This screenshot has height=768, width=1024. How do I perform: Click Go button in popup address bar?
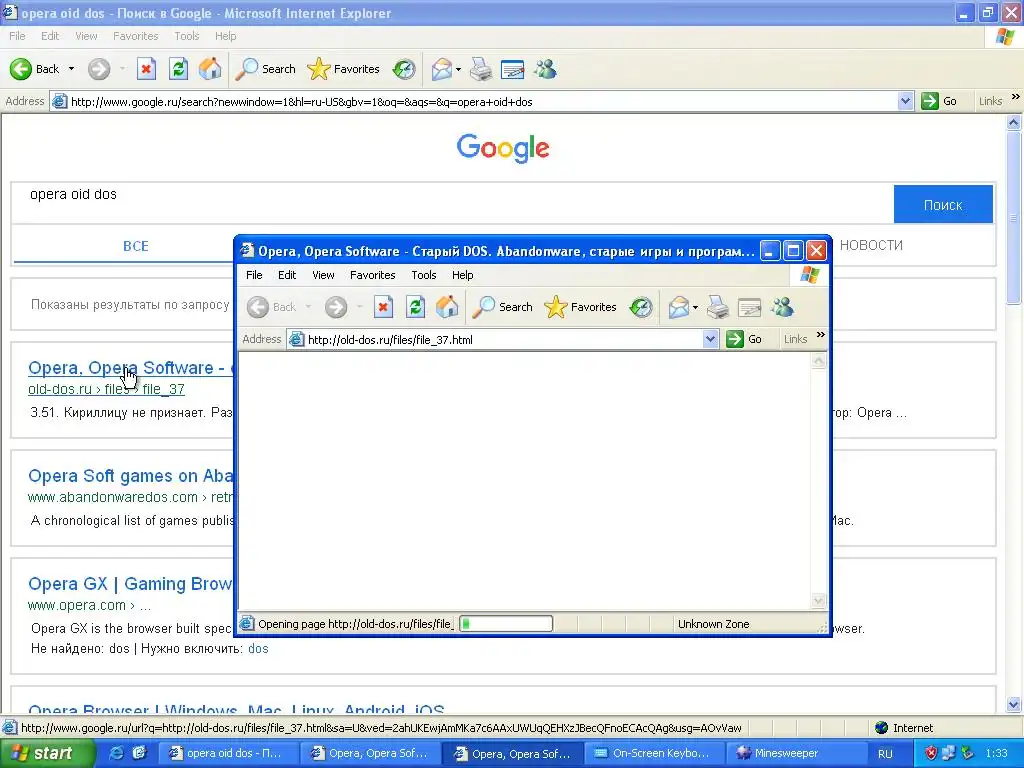[x=744, y=339]
